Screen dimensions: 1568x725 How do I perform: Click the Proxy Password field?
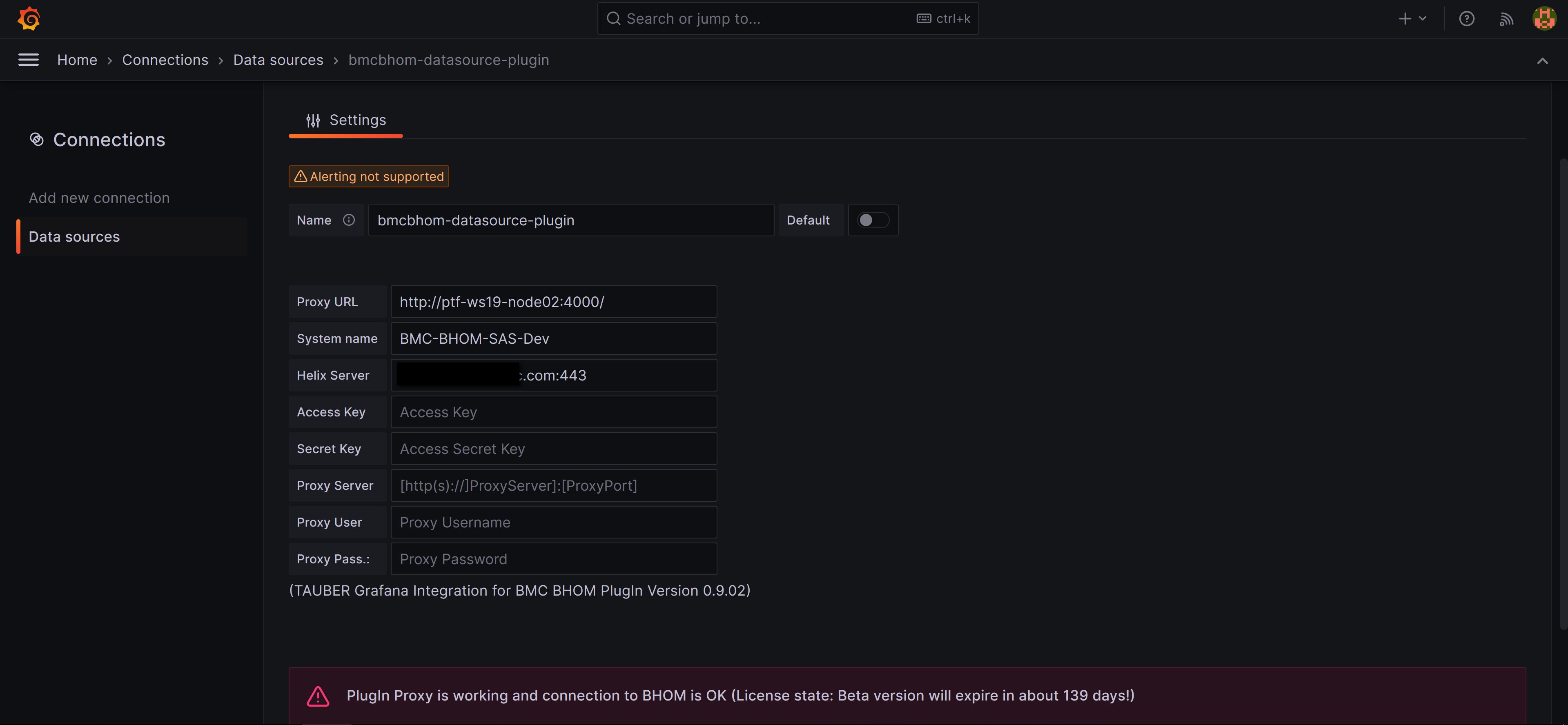click(554, 559)
